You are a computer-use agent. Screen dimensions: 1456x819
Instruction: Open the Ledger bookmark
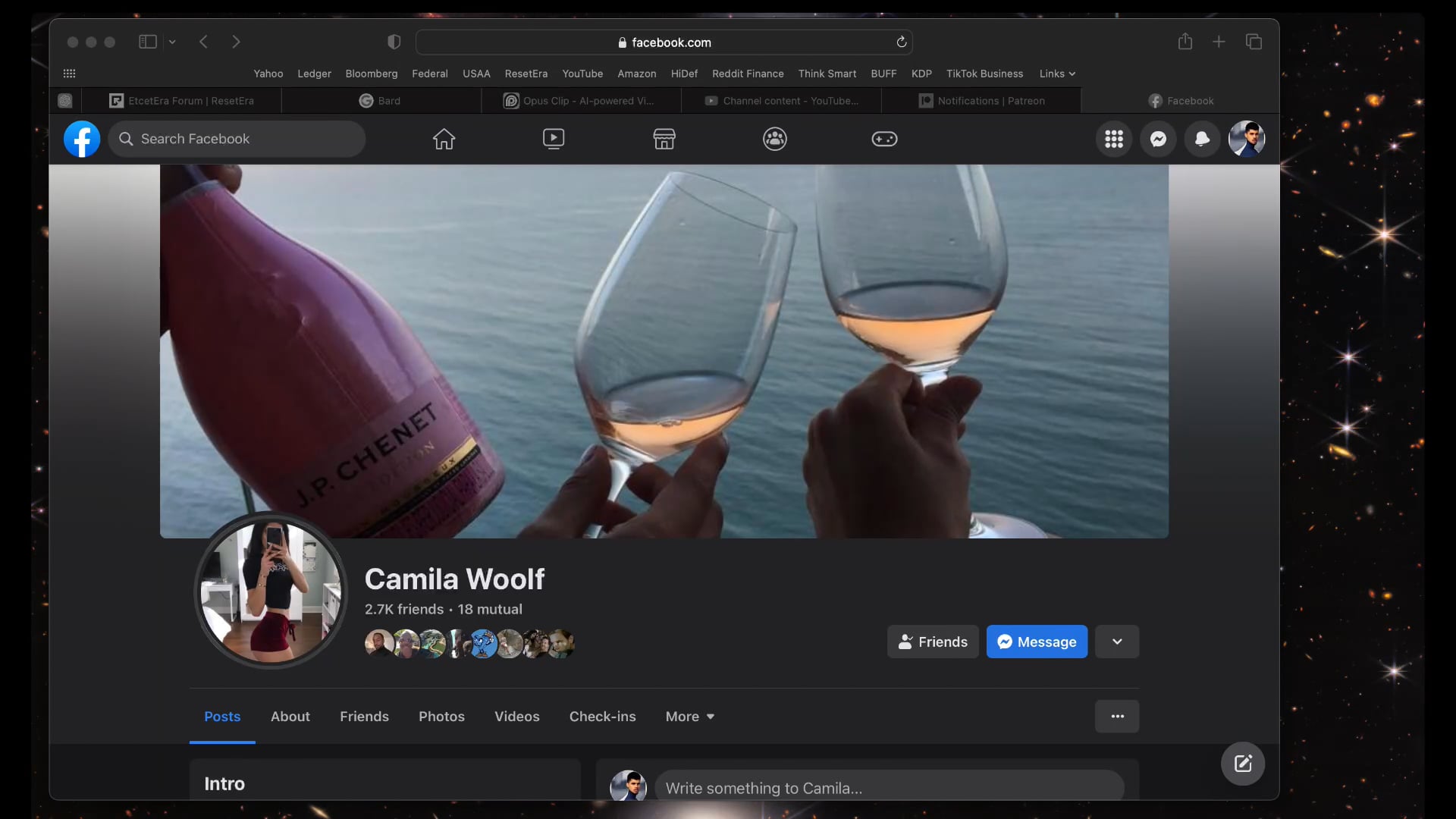[x=314, y=74]
